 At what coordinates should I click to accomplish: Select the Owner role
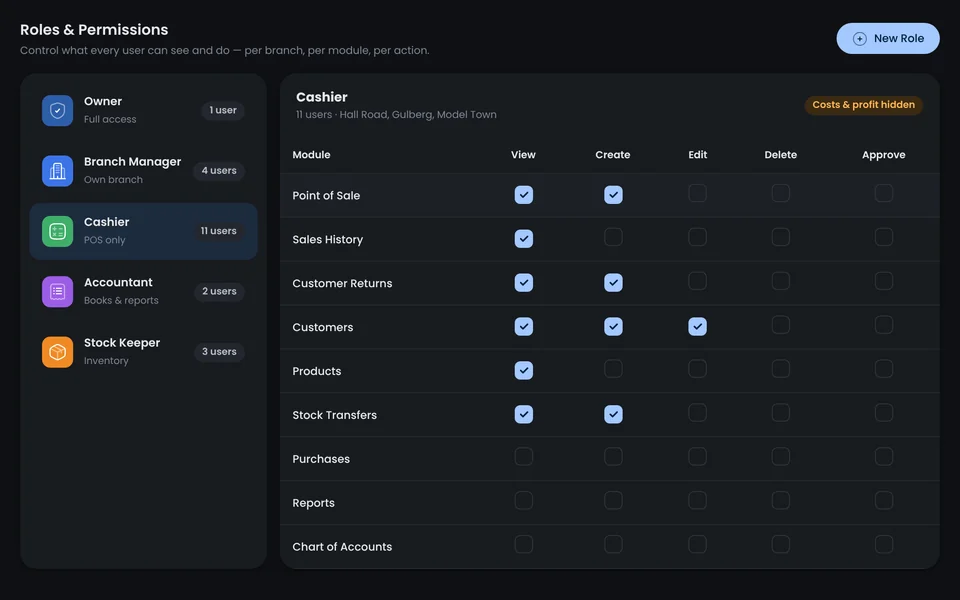click(143, 110)
